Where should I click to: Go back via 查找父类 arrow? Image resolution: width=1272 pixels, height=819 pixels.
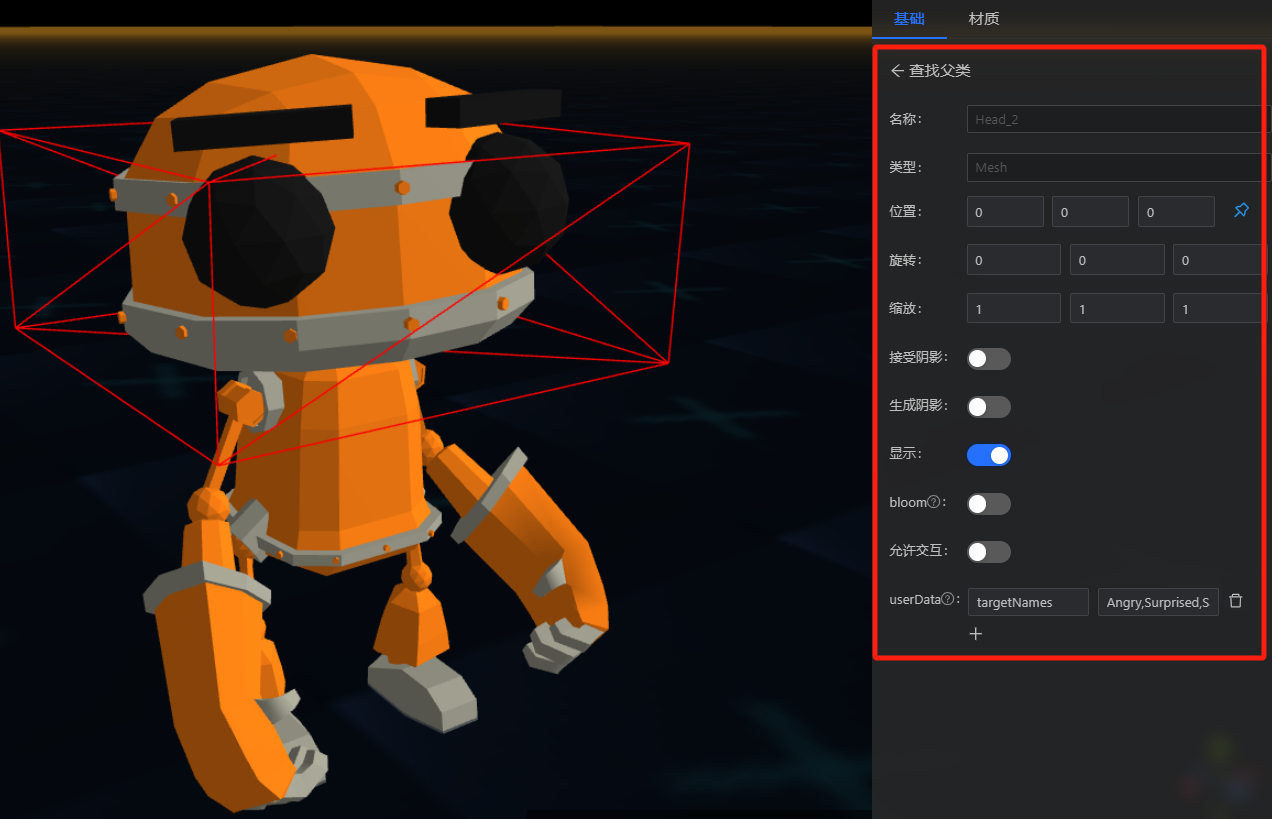[x=897, y=71]
